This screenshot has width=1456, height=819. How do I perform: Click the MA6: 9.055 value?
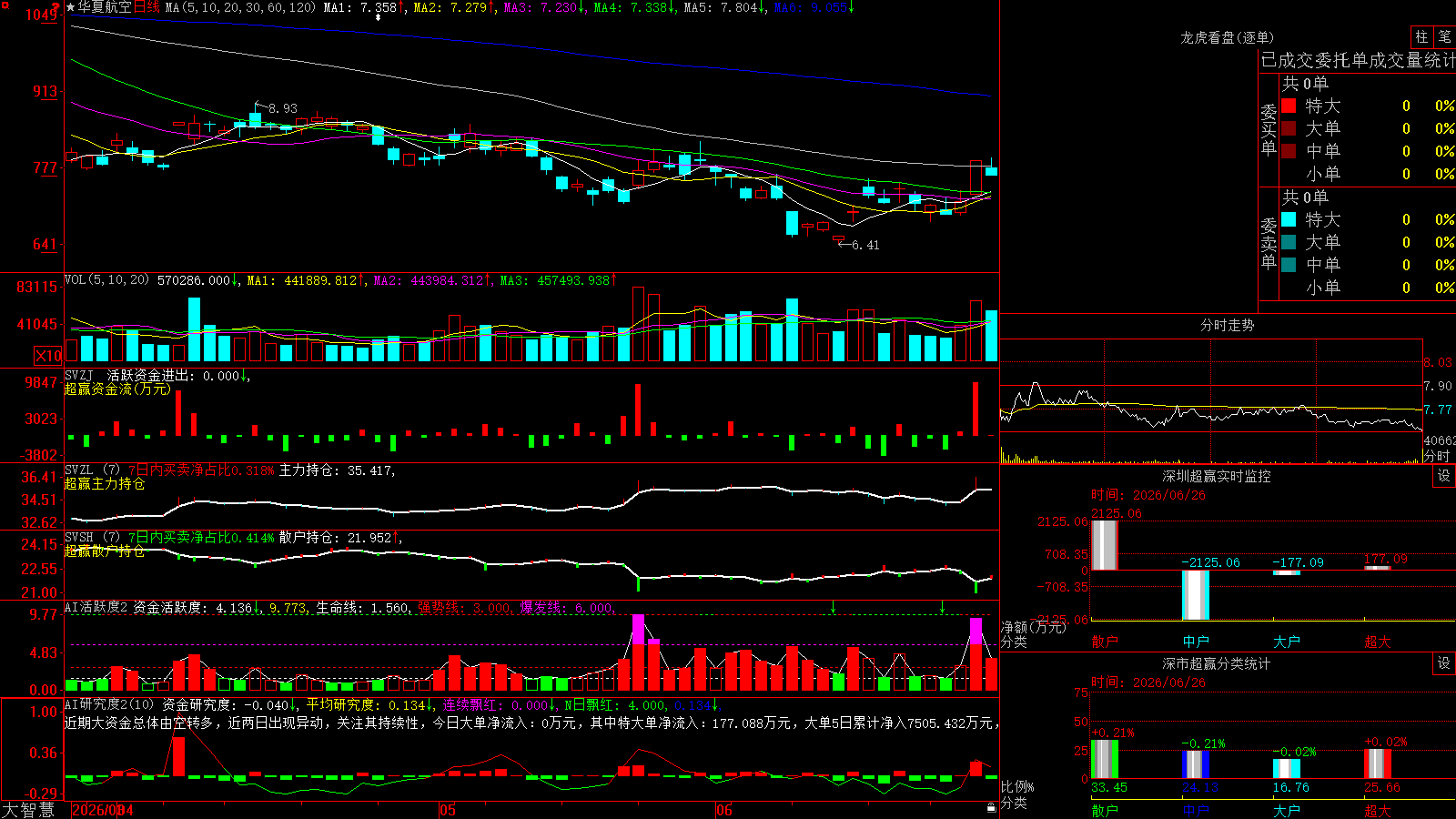(x=811, y=7)
